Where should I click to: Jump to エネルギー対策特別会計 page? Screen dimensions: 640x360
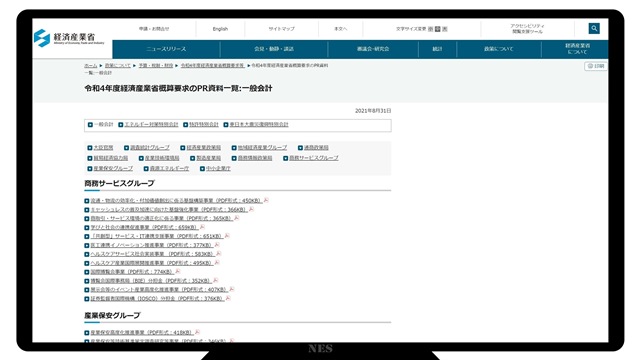[x=151, y=124]
